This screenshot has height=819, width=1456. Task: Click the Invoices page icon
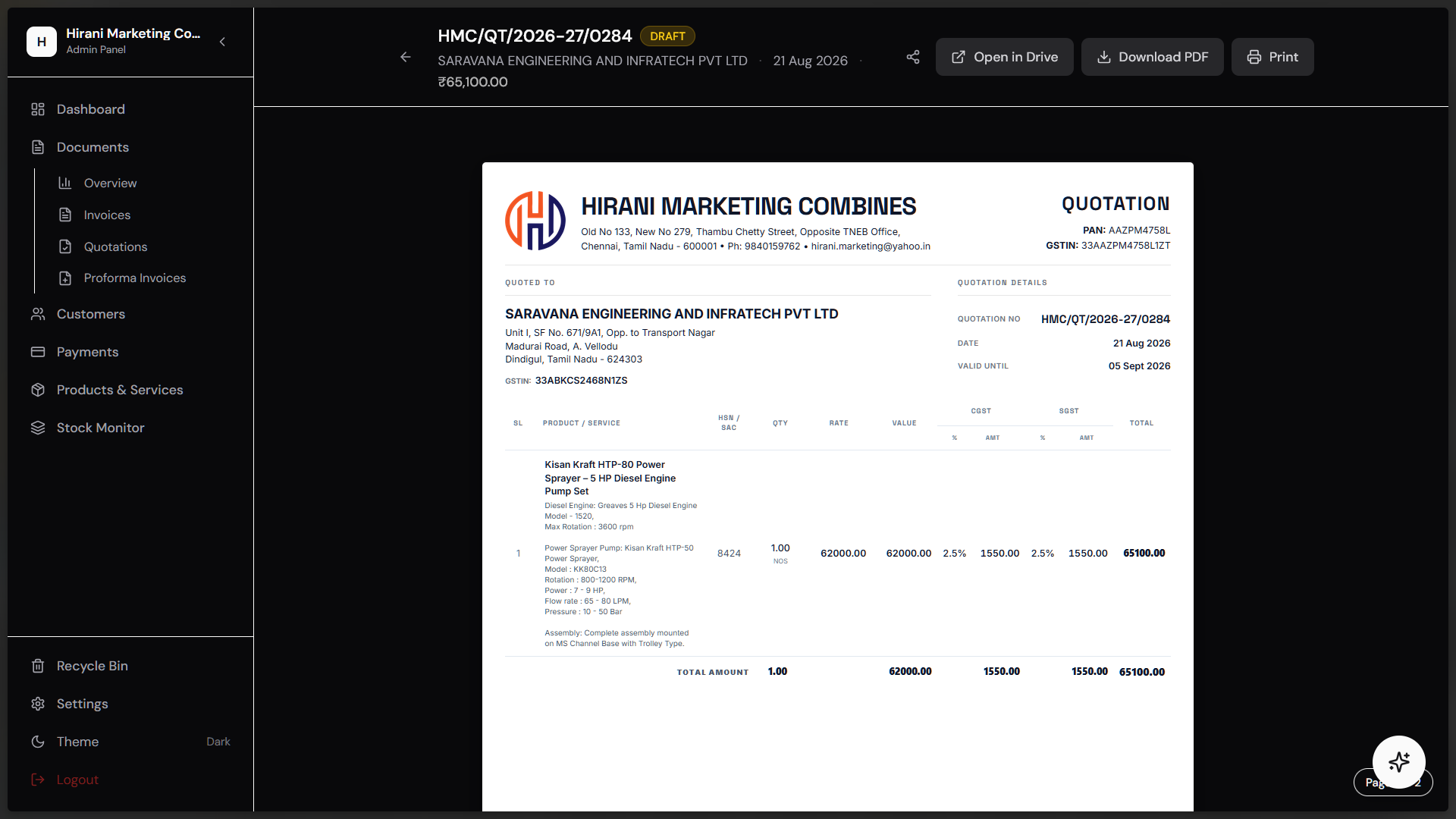point(65,215)
